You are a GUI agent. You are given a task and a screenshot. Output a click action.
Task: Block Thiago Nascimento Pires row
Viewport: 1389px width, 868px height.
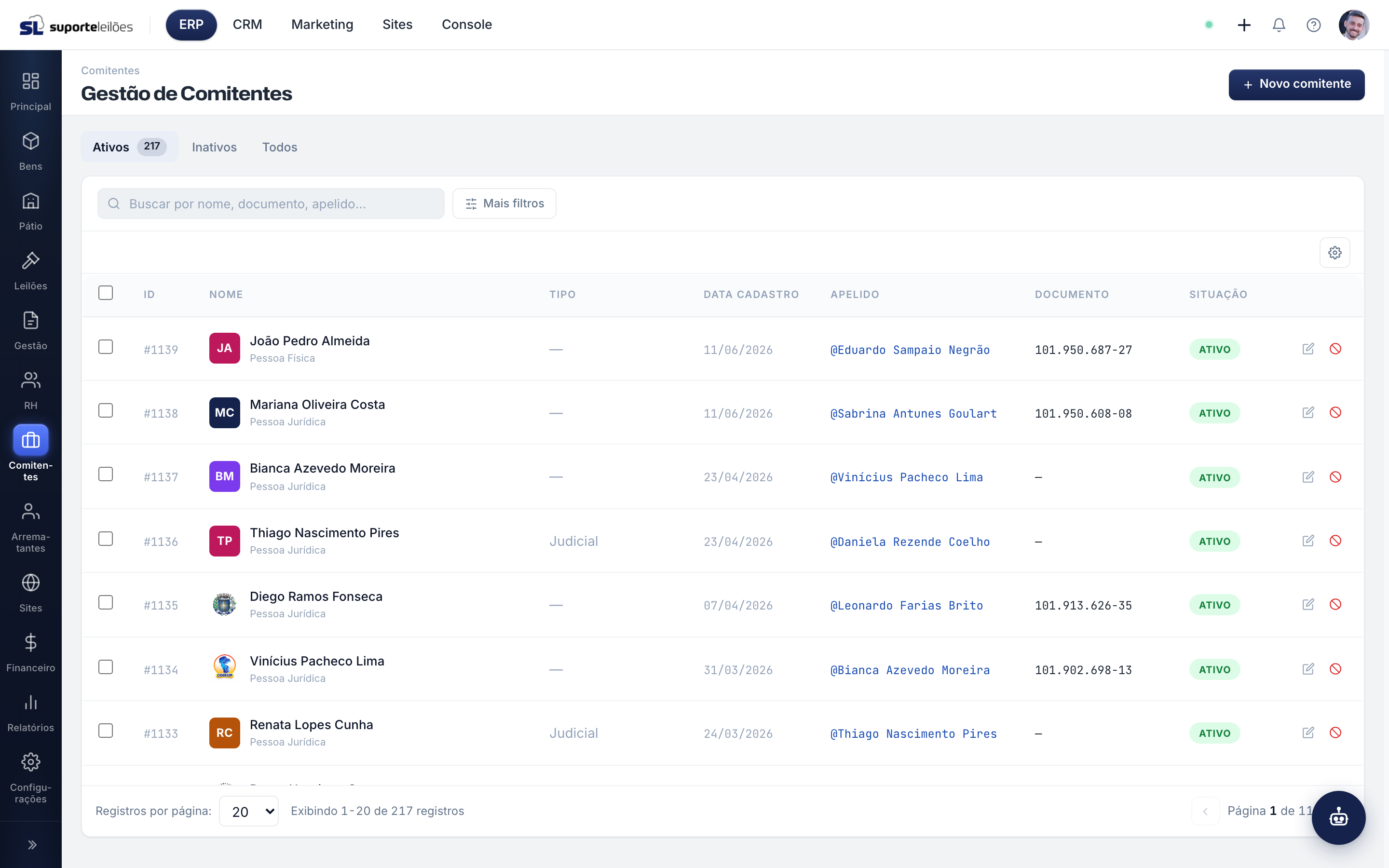point(1335,540)
